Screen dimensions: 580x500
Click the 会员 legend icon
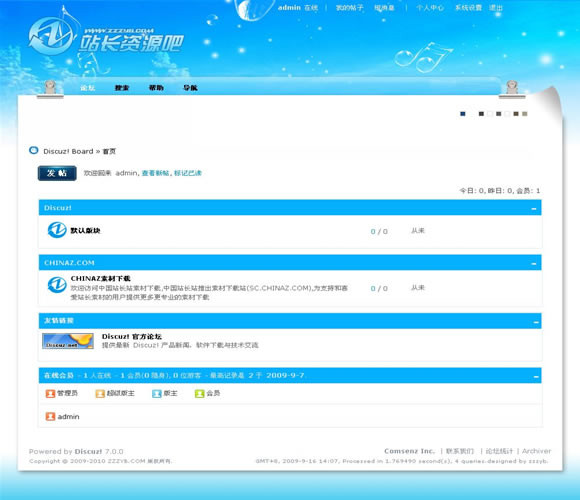coord(199,393)
